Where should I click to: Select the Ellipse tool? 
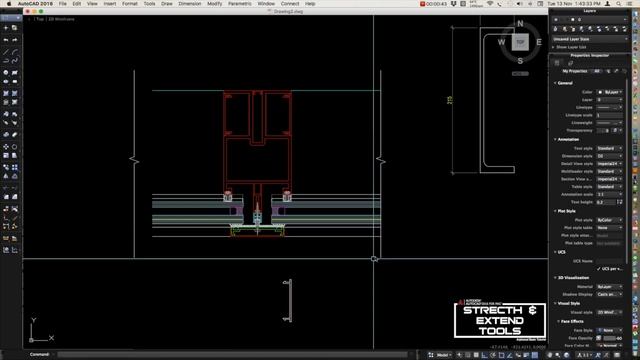pyautogui.click(x=6, y=81)
